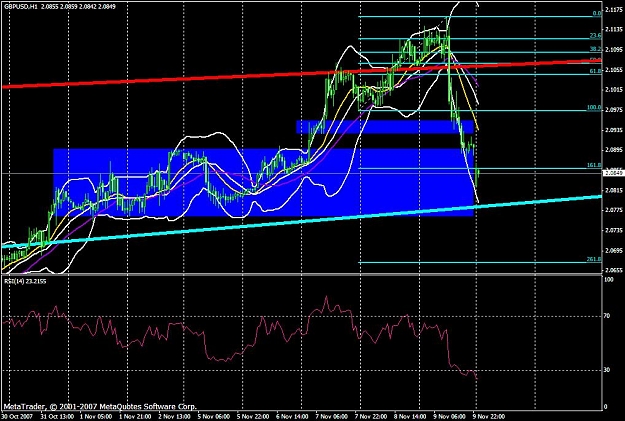Click the 2.0895 price axis label
Viewport: 625px width, 421px height.
point(612,150)
